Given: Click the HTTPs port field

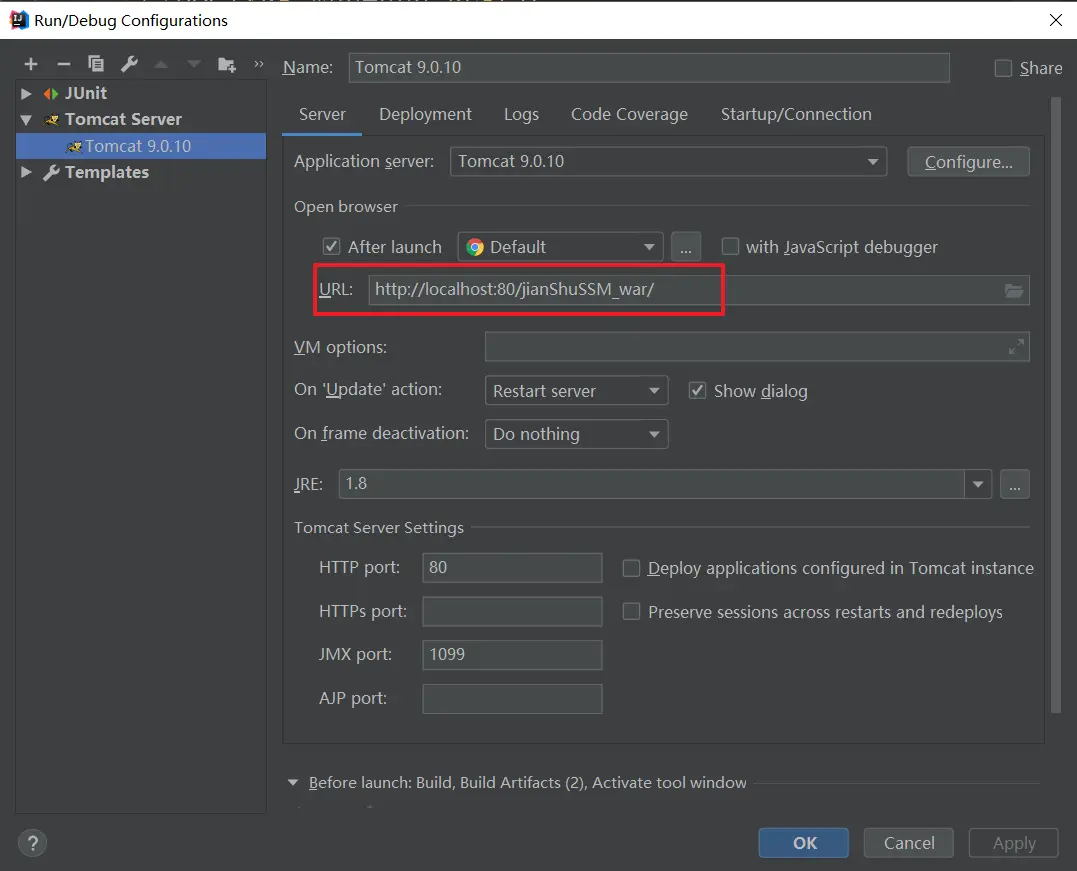Looking at the screenshot, I should (x=512, y=611).
